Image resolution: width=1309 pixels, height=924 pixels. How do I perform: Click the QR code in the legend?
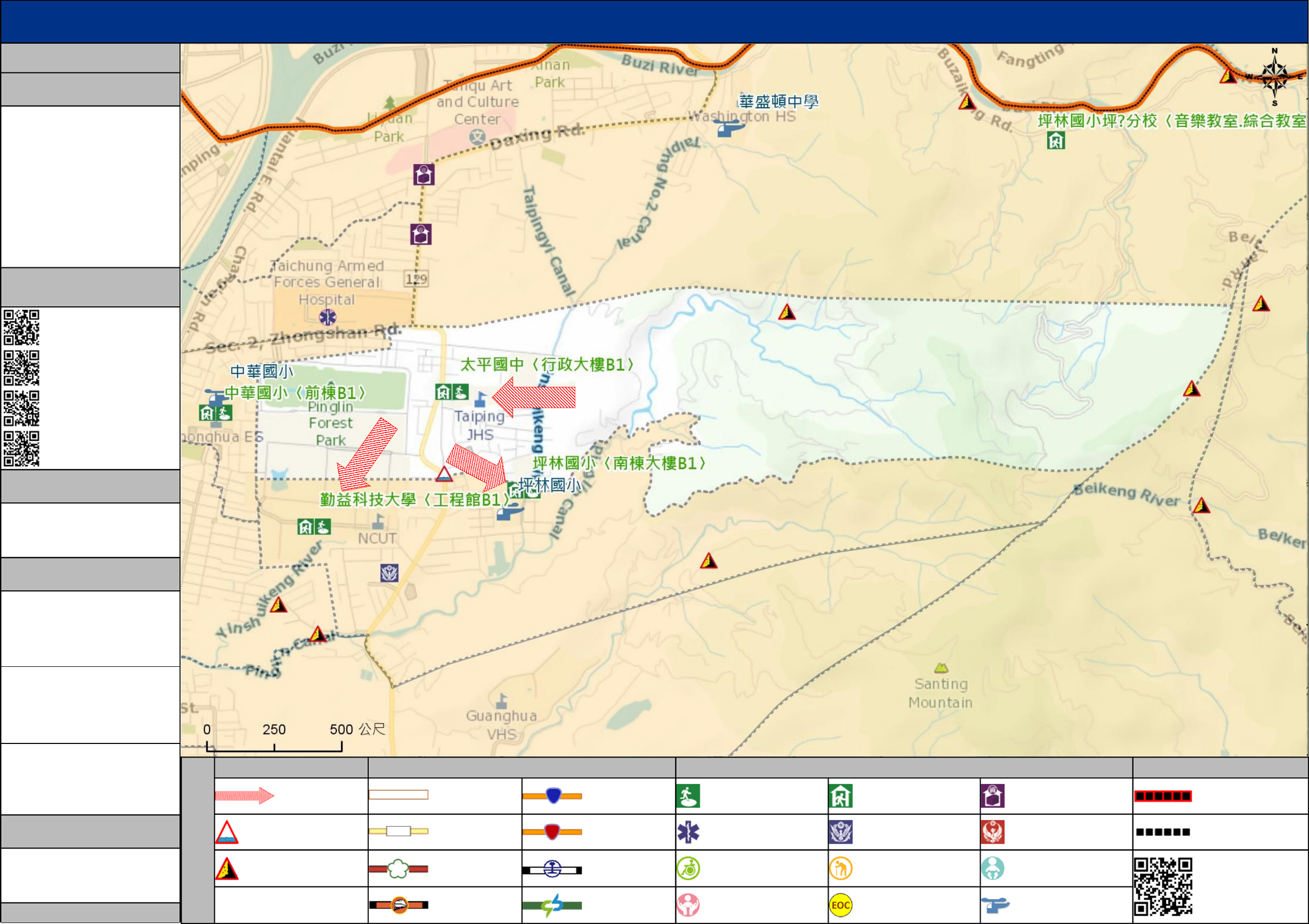(x=1163, y=887)
